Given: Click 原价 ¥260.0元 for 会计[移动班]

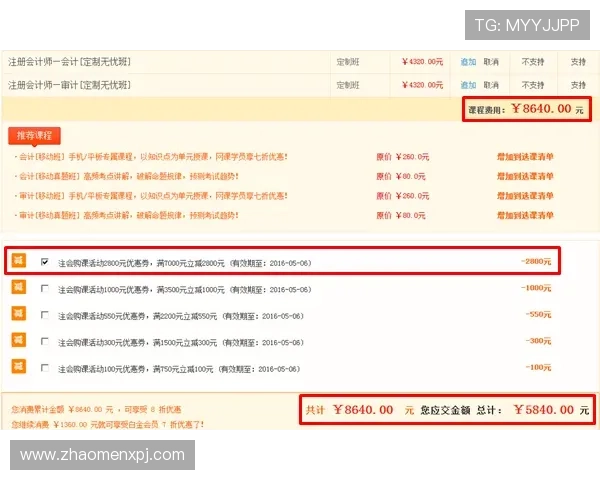Looking at the screenshot, I should pyautogui.click(x=403, y=157).
